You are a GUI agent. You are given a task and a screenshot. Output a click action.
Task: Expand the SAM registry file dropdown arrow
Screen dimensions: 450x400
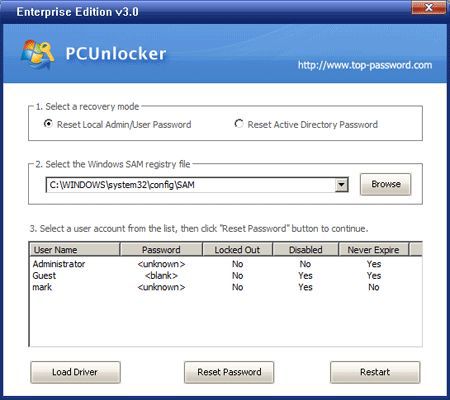pos(341,185)
